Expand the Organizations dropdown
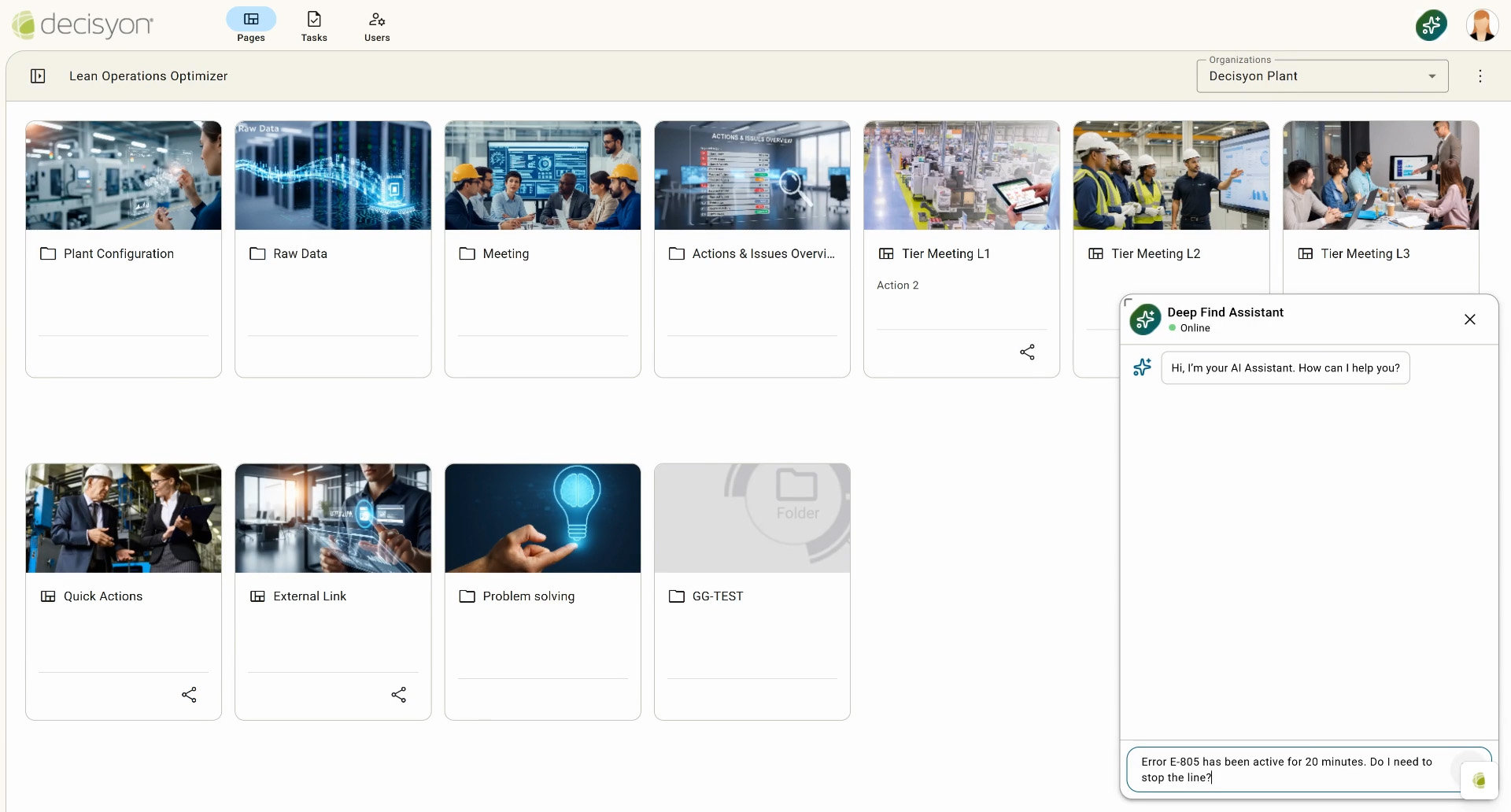The height and width of the screenshot is (812, 1511). (1322, 76)
